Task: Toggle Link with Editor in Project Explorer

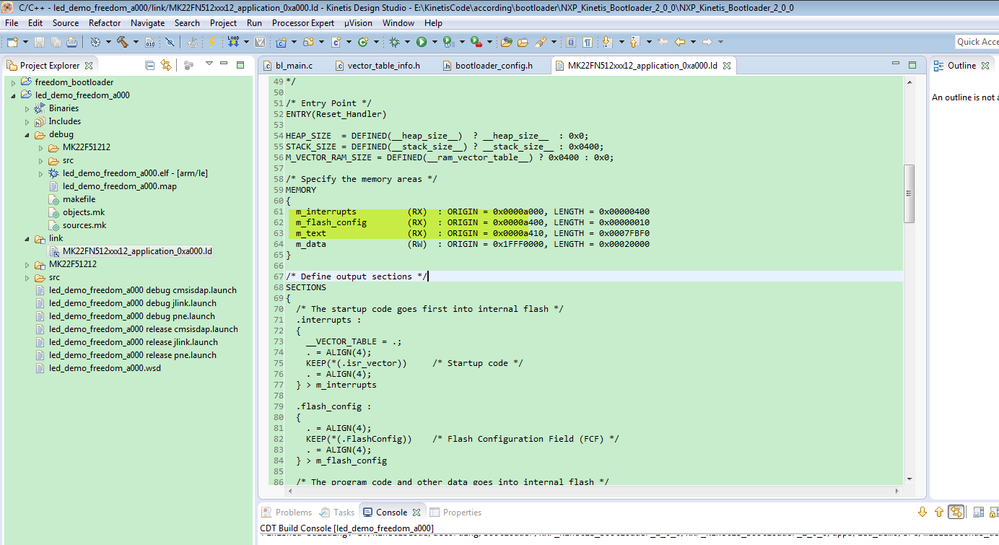Action: pyautogui.click(x=166, y=65)
